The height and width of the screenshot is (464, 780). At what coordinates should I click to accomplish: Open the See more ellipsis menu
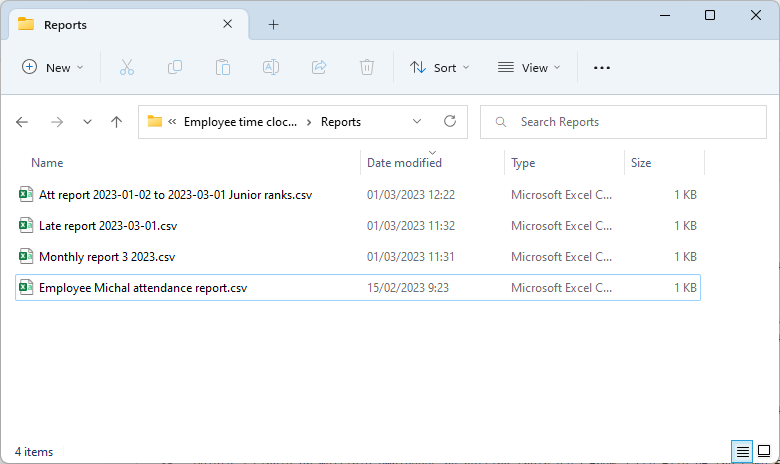point(601,68)
